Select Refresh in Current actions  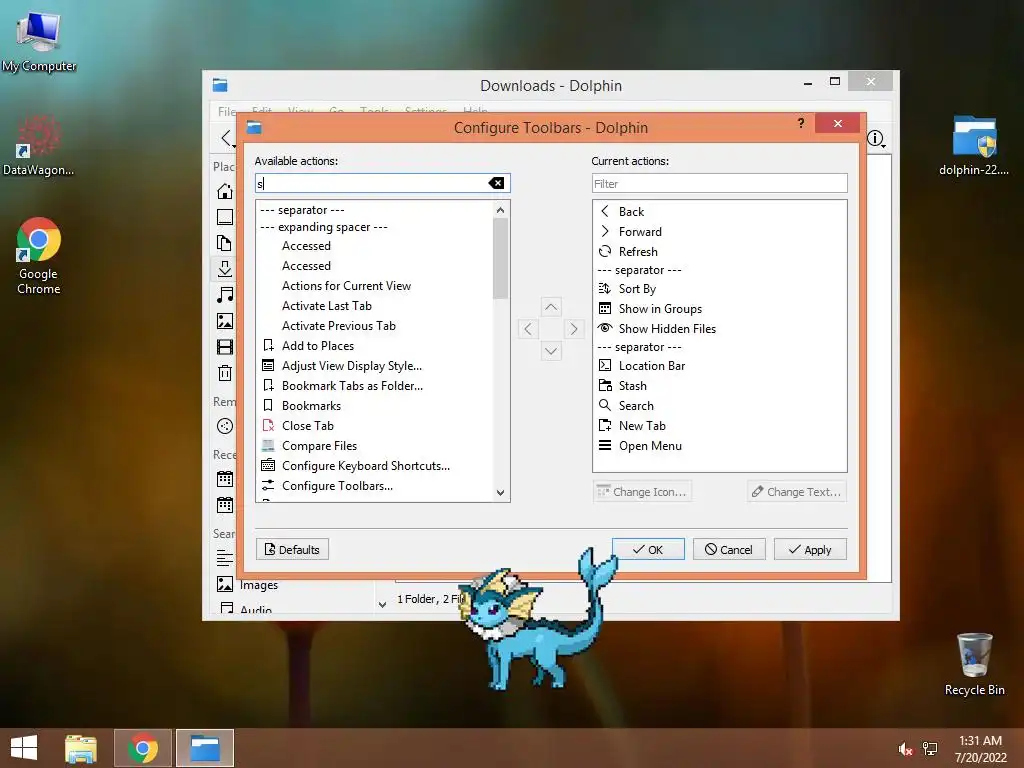click(638, 251)
